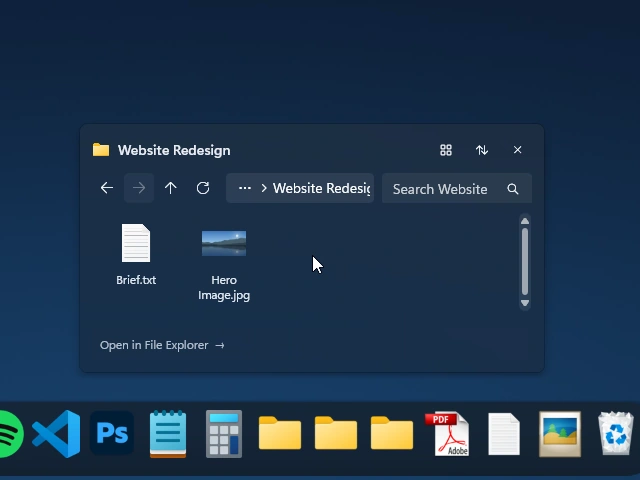This screenshot has width=640, height=480.
Task: Go up one folder level
Action: pos(171,188)
